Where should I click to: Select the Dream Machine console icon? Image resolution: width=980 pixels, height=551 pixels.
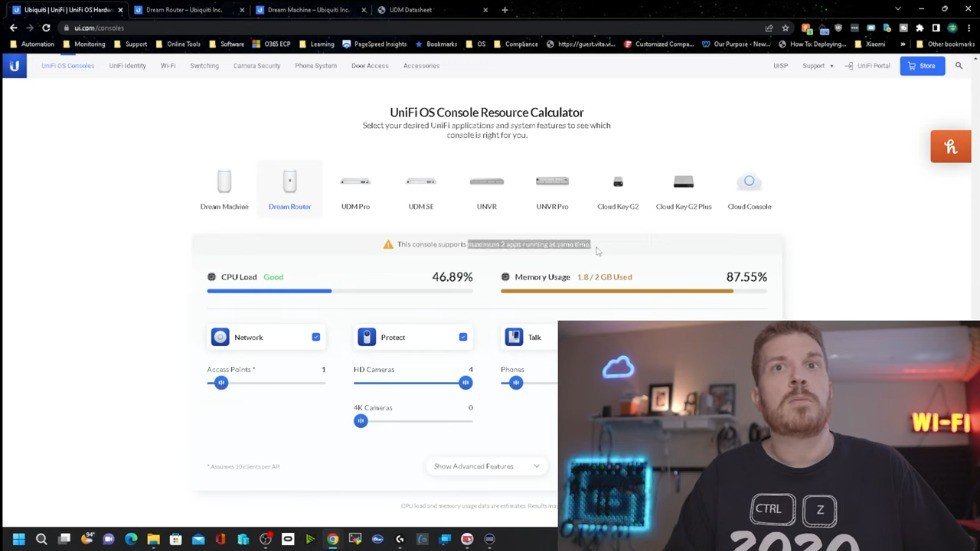(224, 181)
